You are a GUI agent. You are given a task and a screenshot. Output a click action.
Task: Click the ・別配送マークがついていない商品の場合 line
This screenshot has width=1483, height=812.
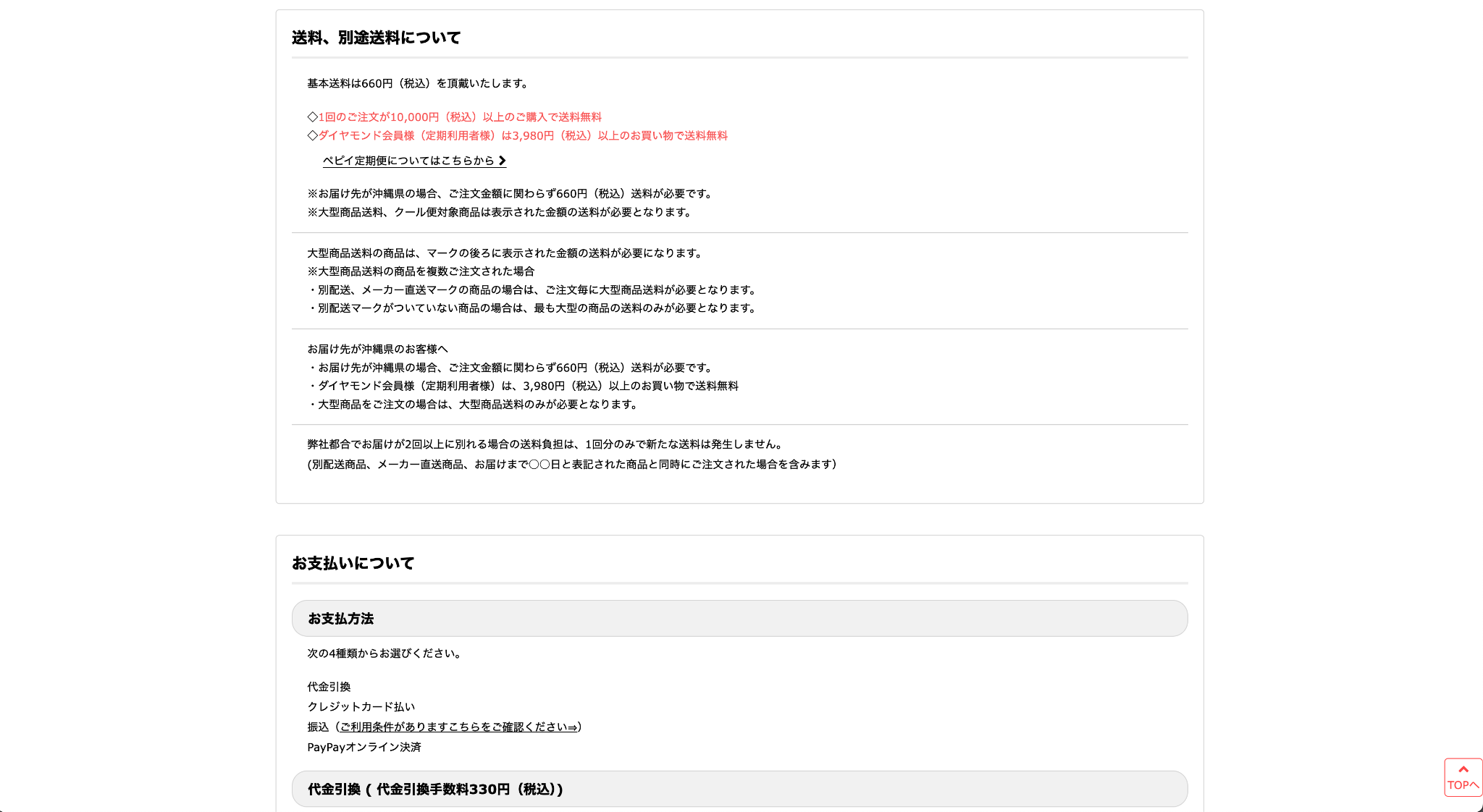coord(534,308)
